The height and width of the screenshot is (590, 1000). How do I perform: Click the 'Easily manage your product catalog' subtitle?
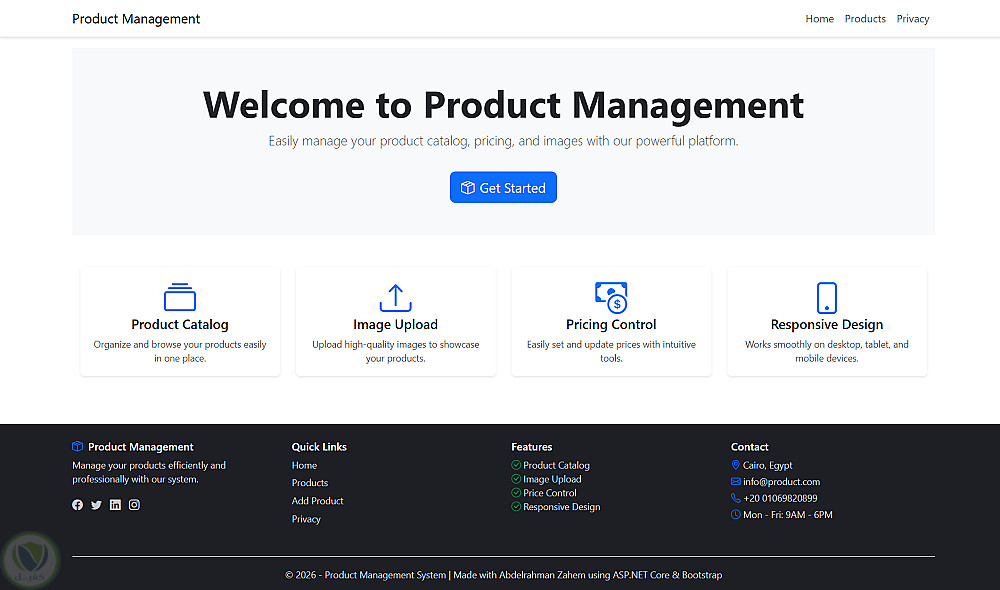pos(503,141)
